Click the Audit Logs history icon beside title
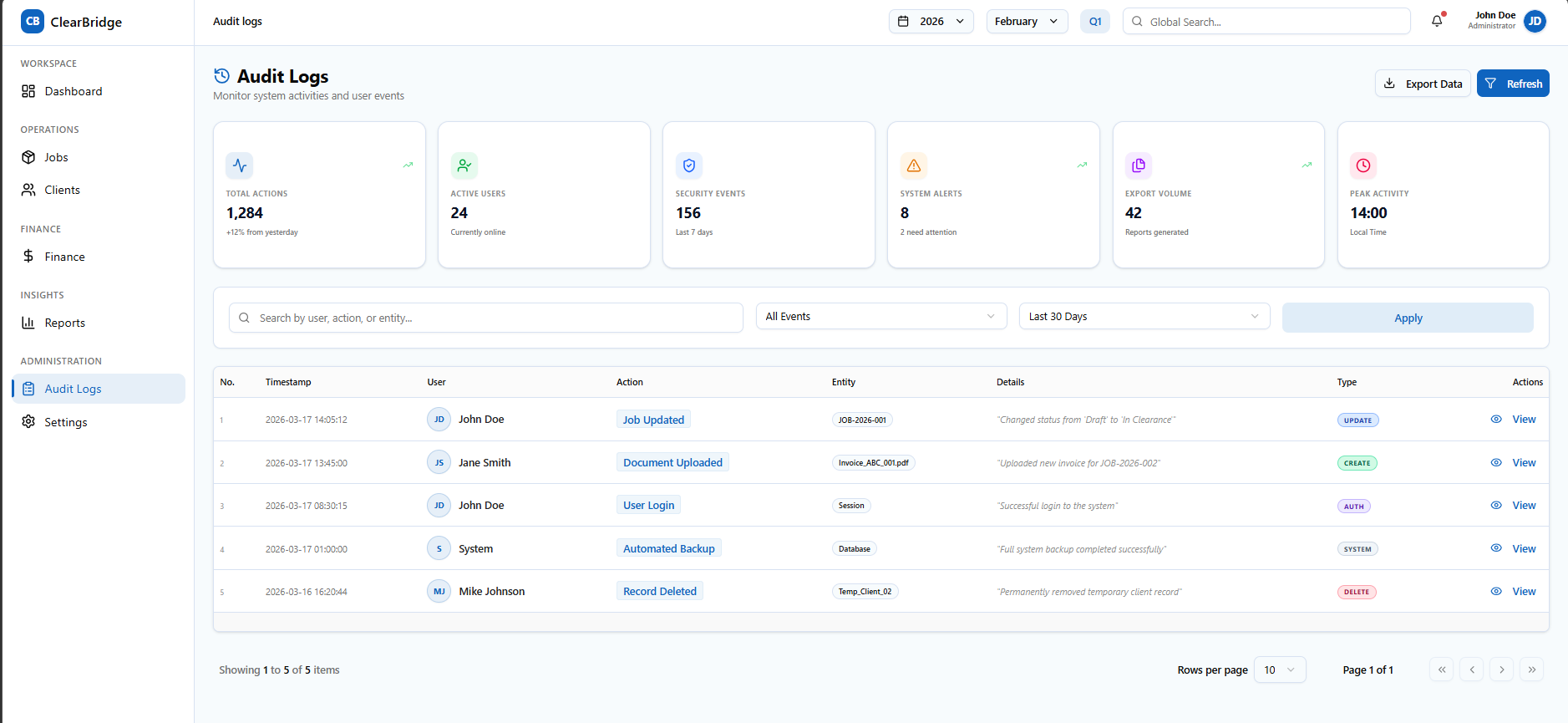Image resolution: width=1568 pixels, height=723 pixels. tap(221, 76)
